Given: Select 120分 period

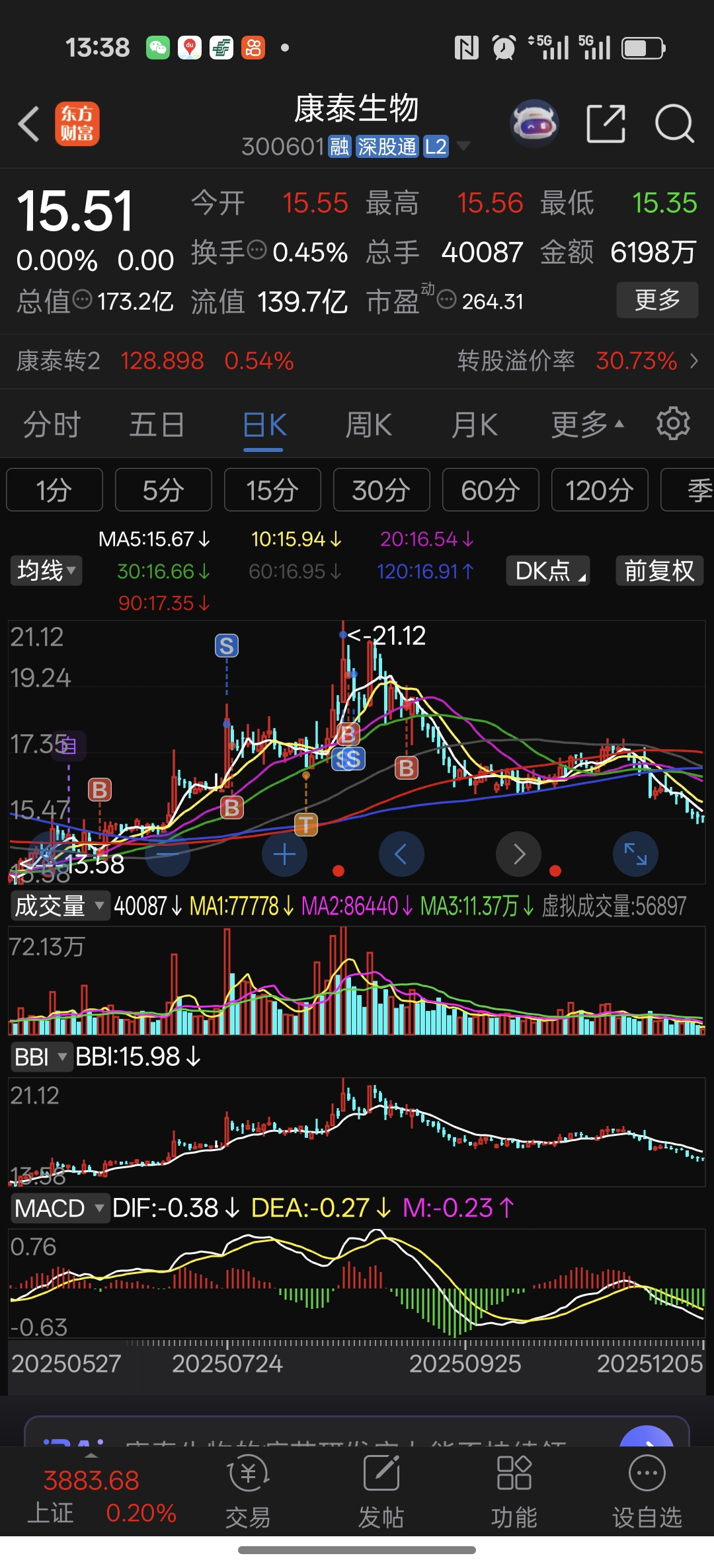Looking at the screenshot, I should (600, 490).
